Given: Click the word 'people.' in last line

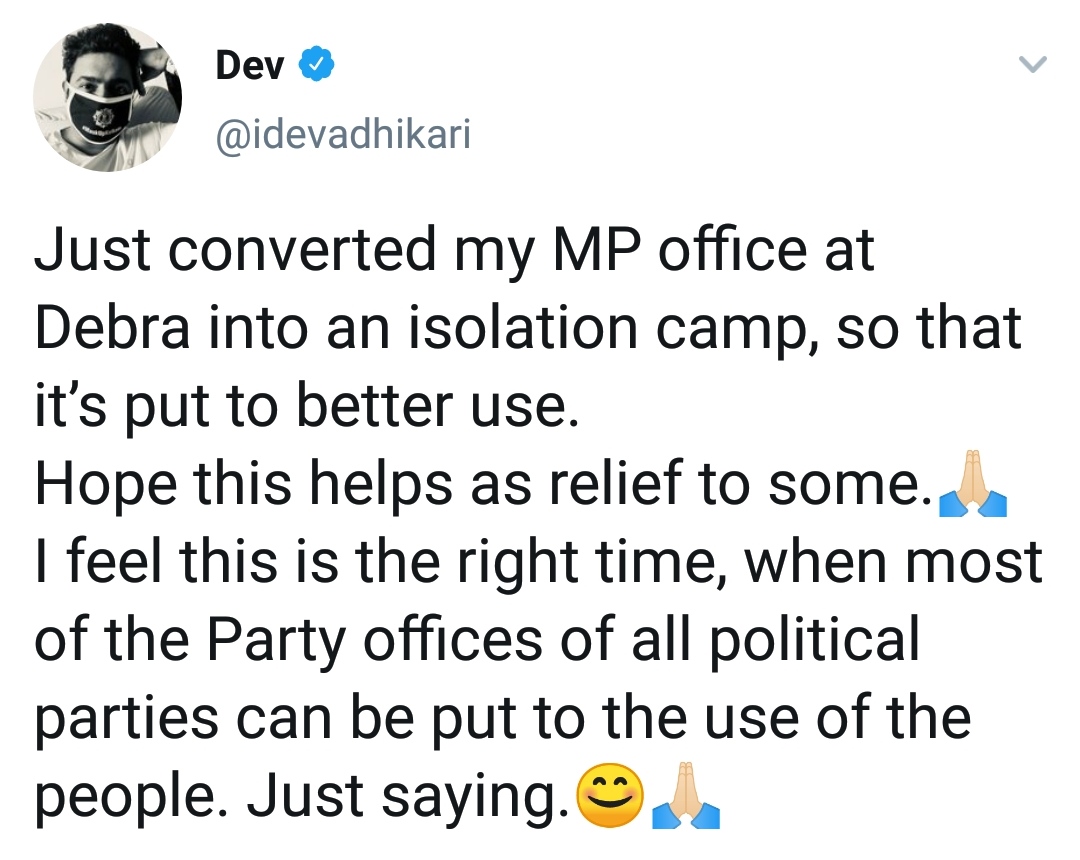Looking at the screenshot, I should (131, 797).
